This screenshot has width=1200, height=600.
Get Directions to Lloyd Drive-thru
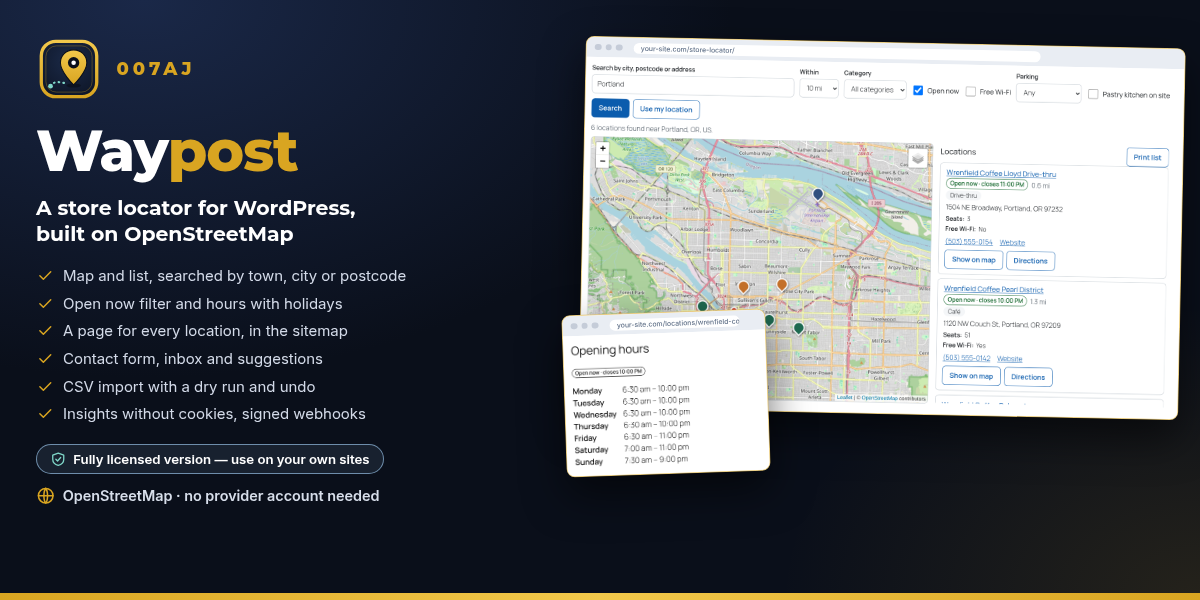[1030, 261]
